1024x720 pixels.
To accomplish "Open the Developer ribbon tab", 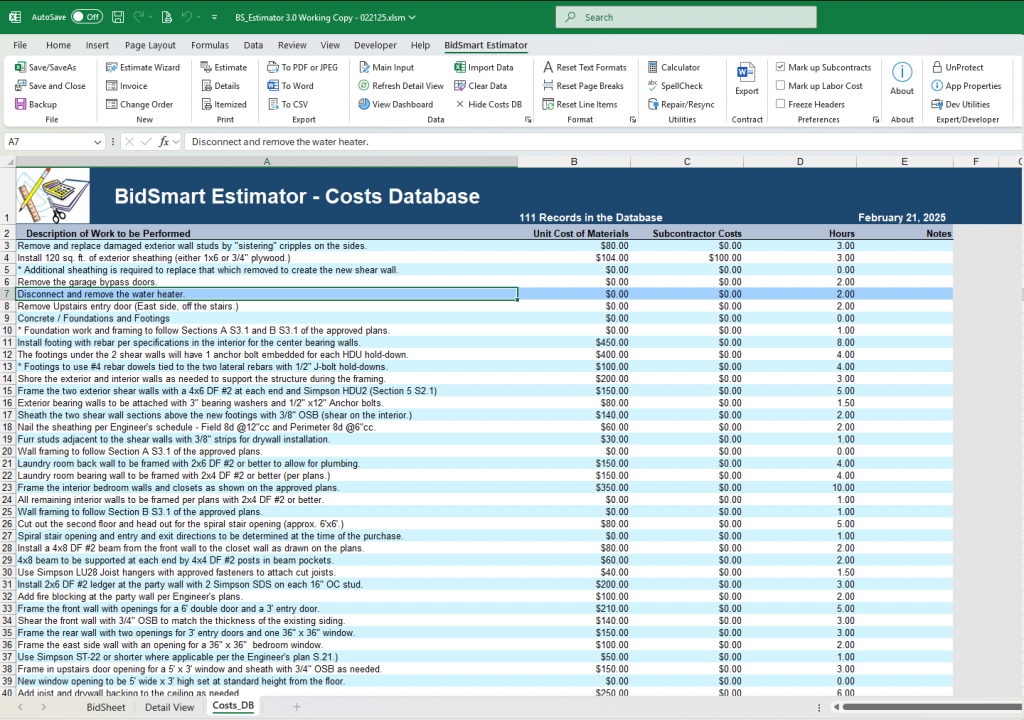I will click(375, 45).
